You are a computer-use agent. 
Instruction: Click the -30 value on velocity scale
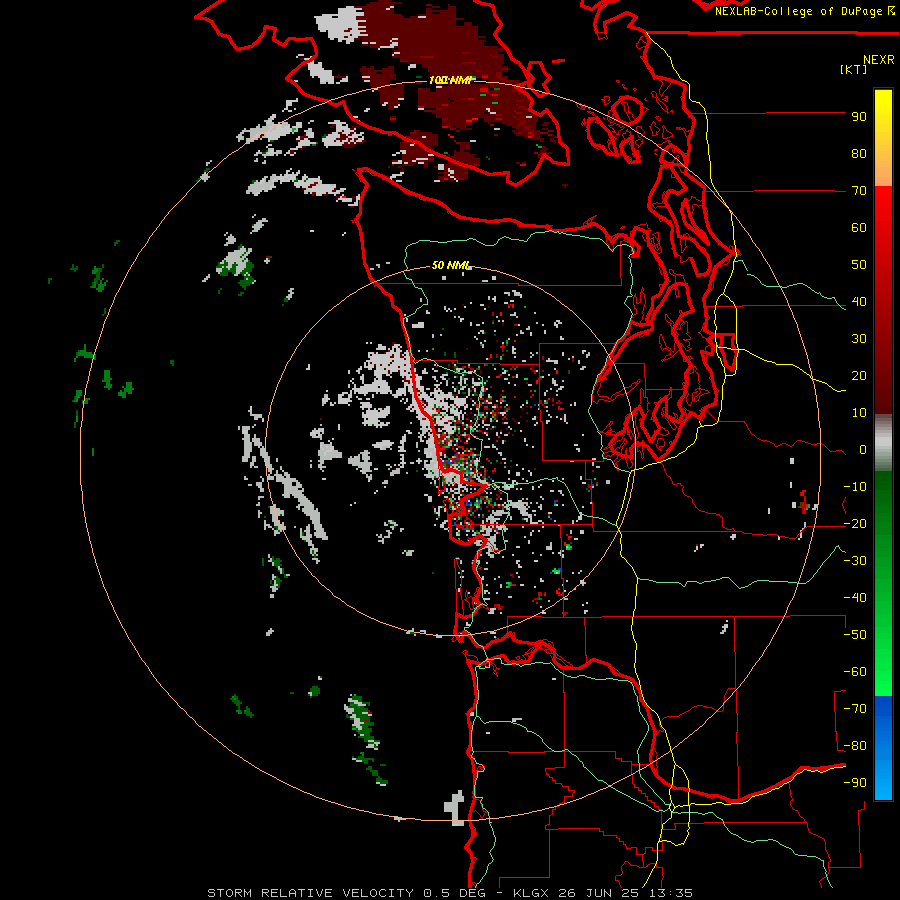point(855,561)
